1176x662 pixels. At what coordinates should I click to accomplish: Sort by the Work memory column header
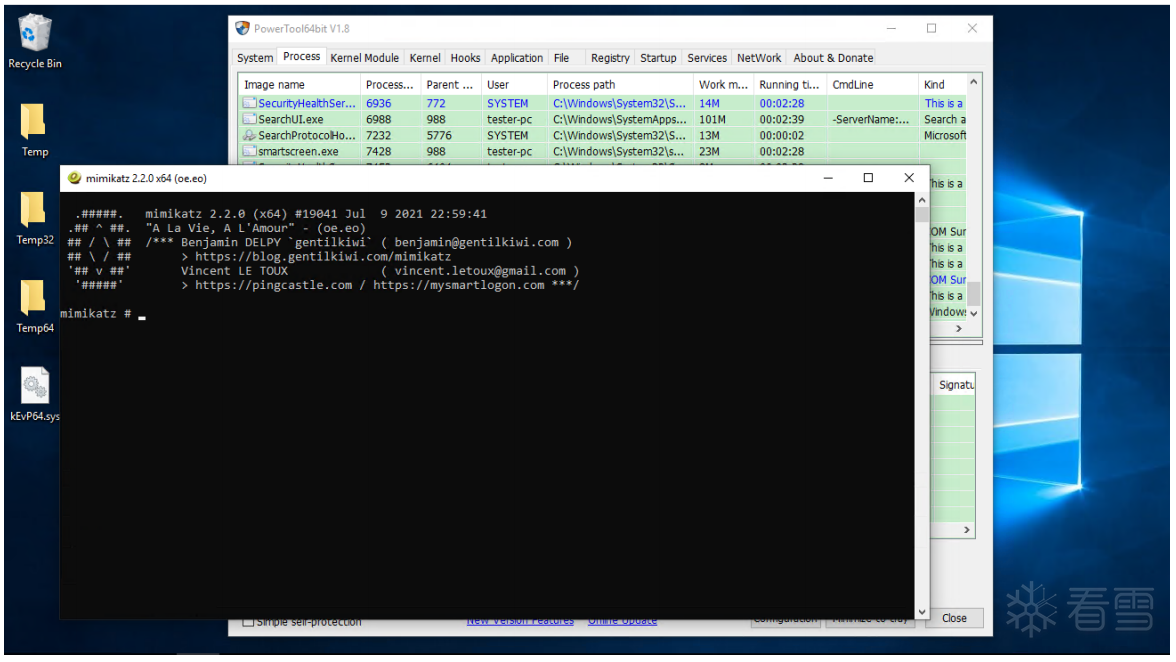(723, 85)
